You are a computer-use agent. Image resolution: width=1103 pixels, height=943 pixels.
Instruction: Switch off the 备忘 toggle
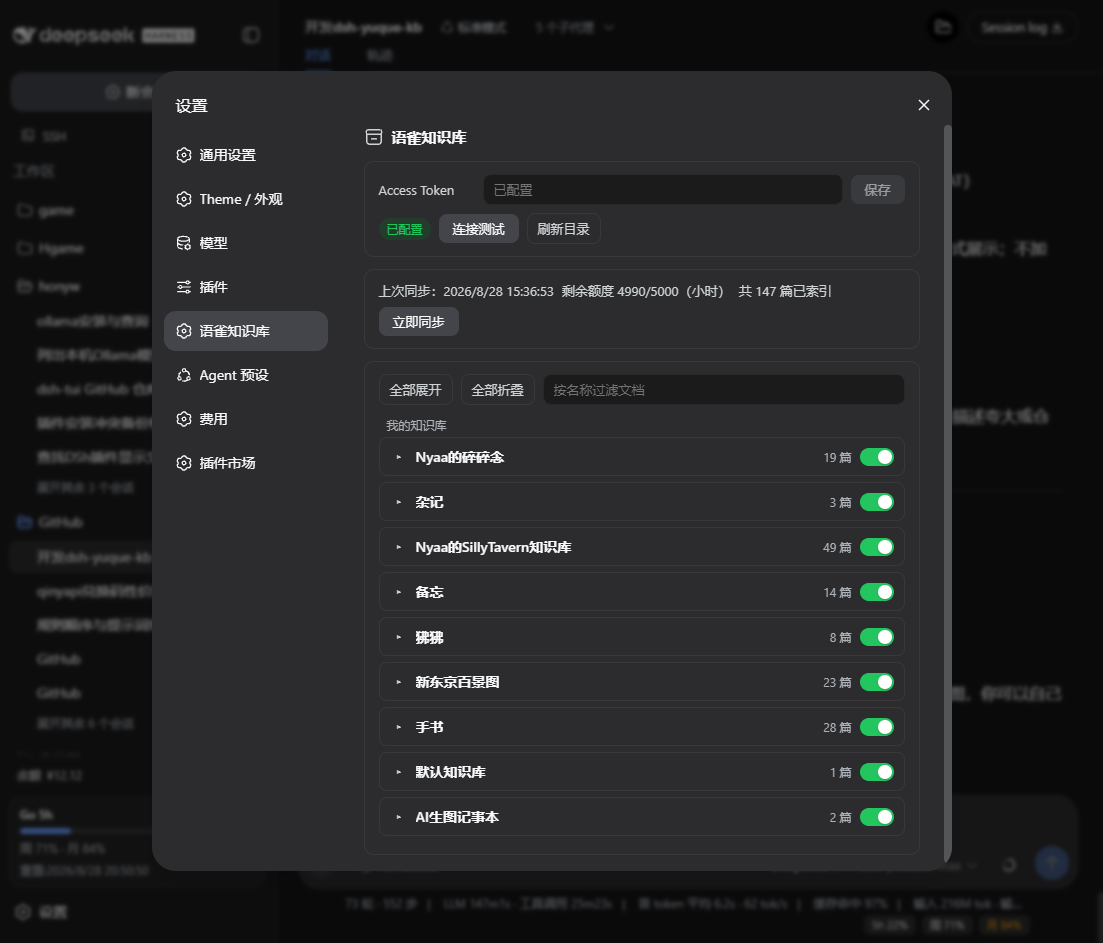[876, 592]
